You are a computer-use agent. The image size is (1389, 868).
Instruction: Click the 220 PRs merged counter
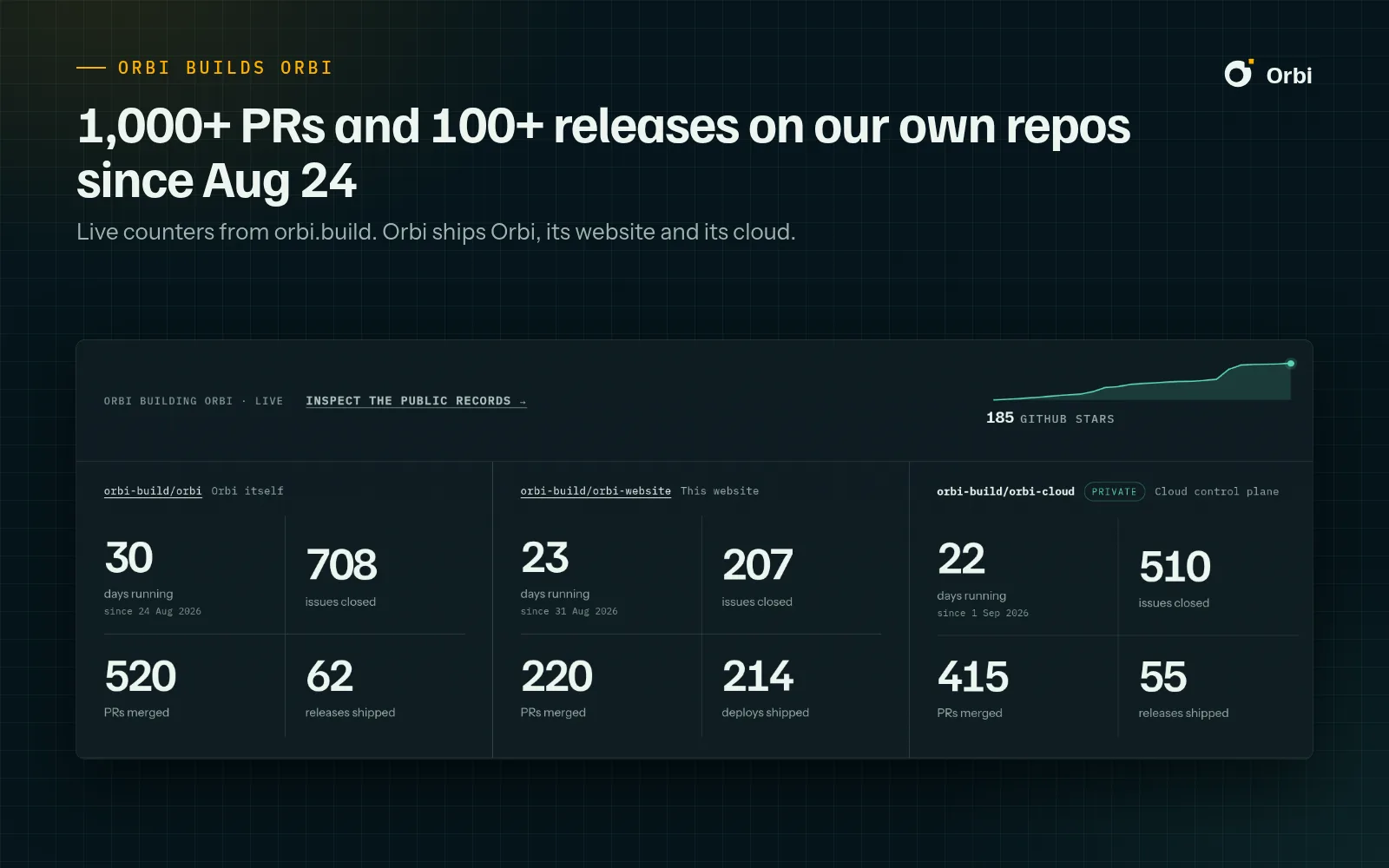click(556, 688)
